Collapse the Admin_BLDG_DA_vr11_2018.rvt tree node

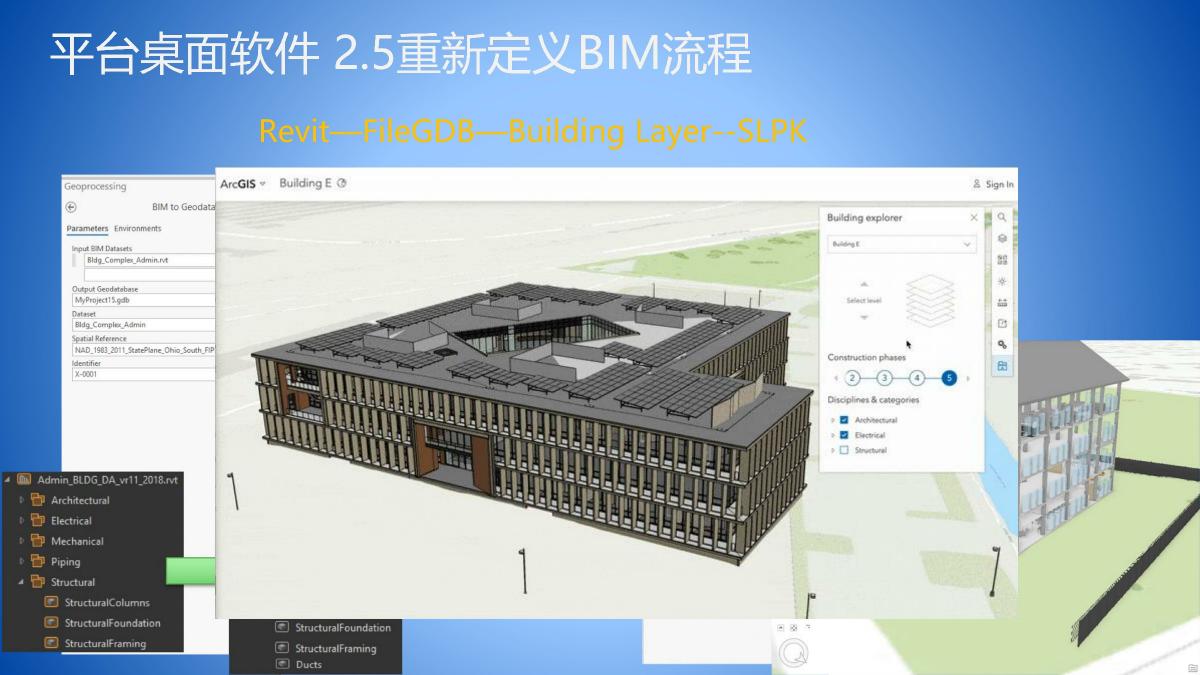coord(8,479)
